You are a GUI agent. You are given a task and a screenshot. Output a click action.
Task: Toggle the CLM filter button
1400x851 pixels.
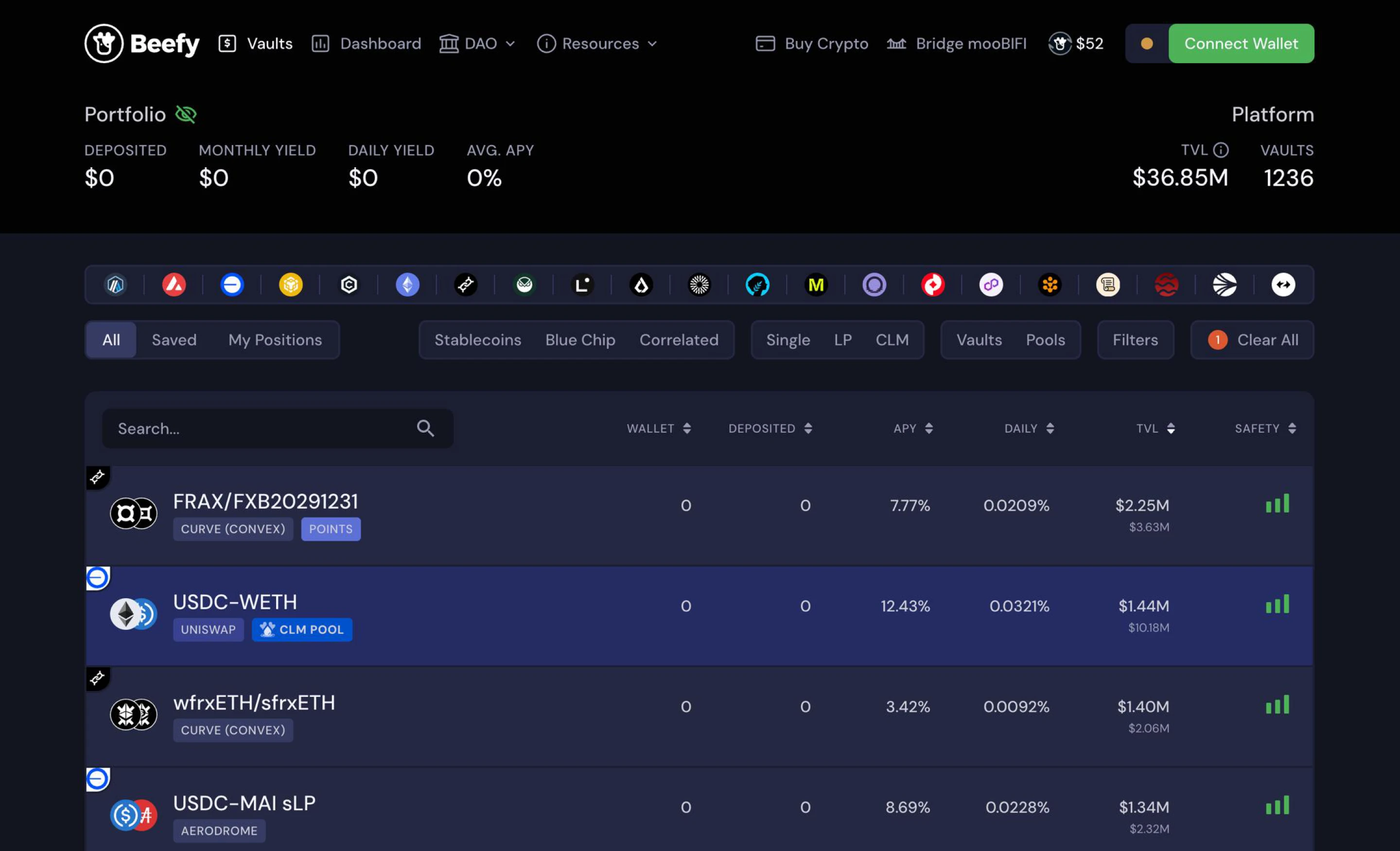(x=892, y=340)
